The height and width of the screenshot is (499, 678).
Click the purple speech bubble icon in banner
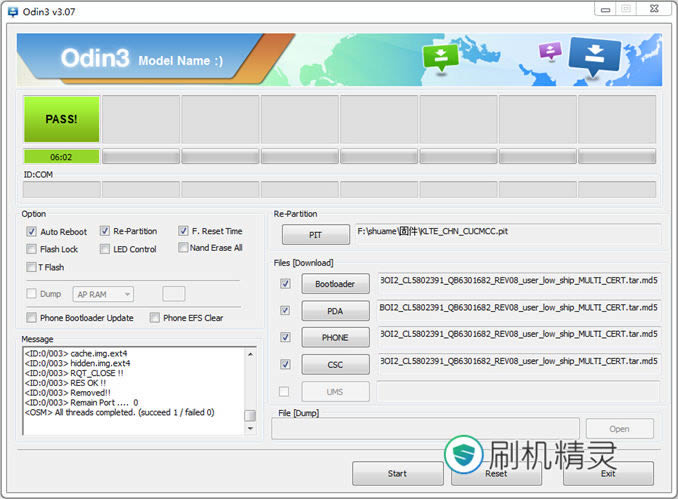point(549,51)
